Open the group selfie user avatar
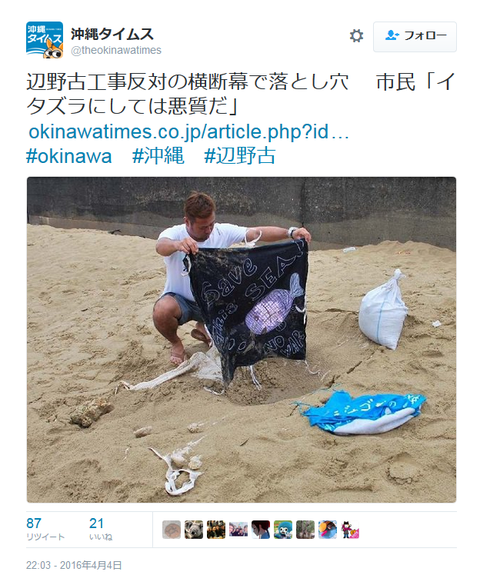The width and height of the screenshot is (480, 575). (239, 530)
